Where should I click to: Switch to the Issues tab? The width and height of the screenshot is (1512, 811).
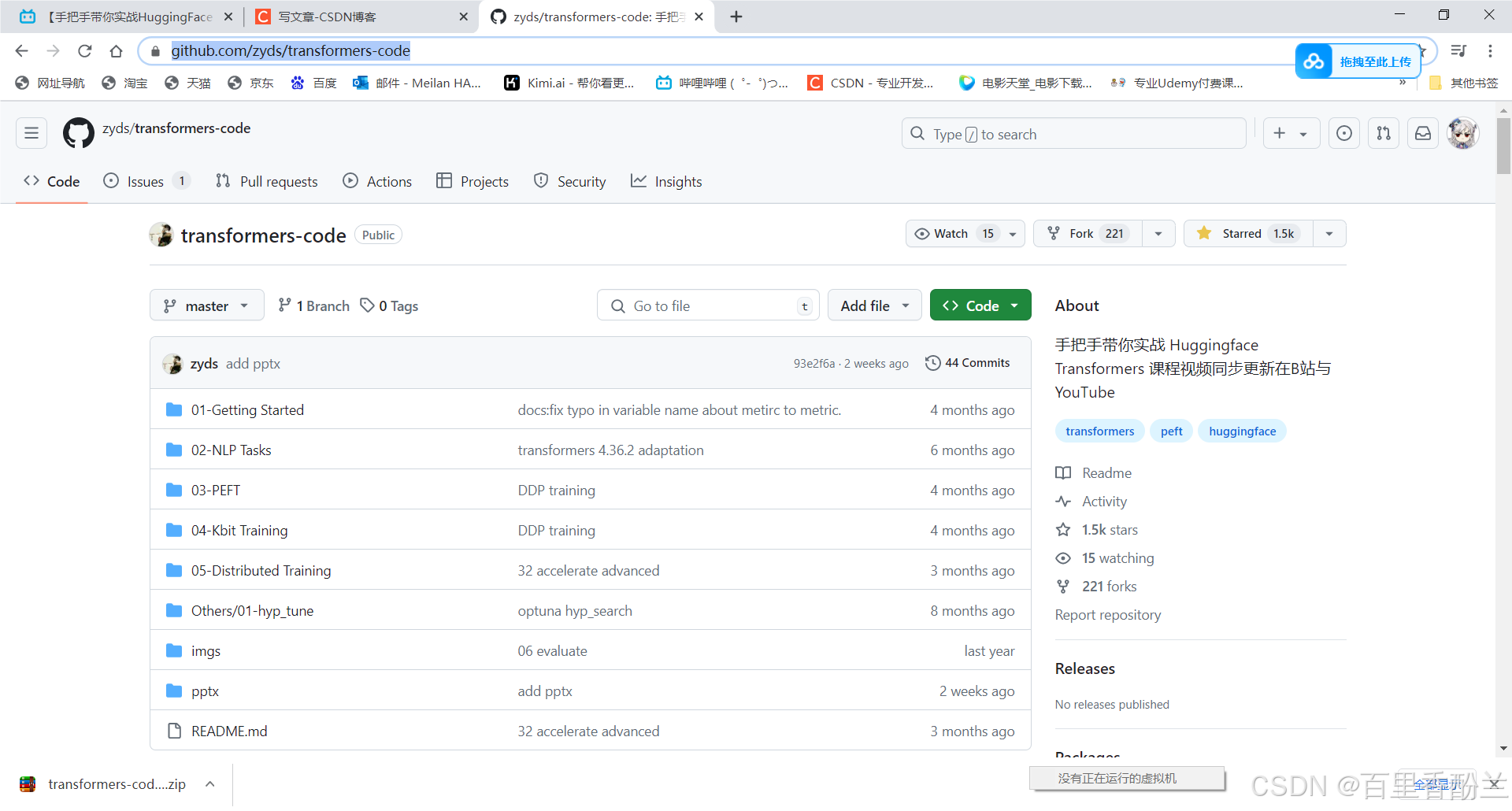coord(146,182)
